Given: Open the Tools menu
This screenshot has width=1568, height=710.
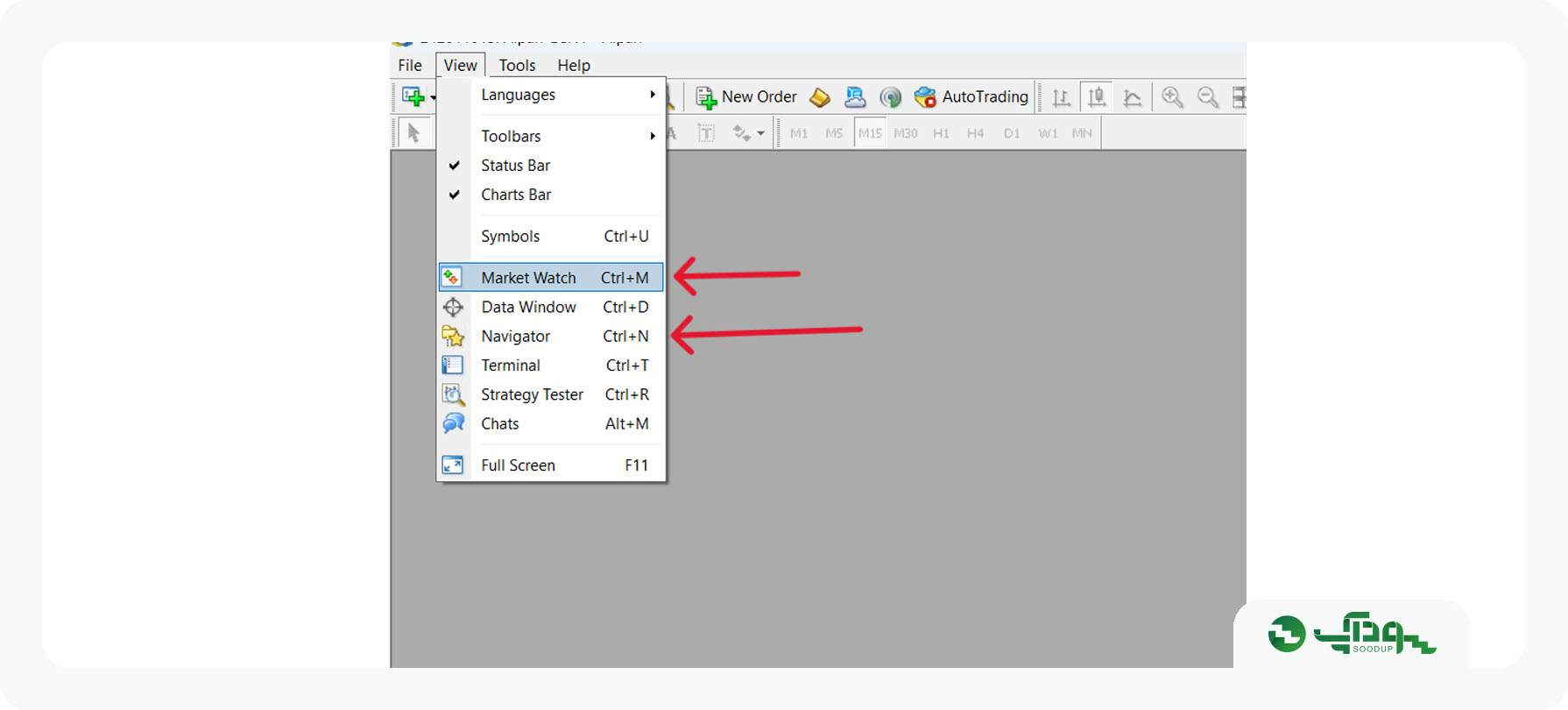Looking at the screenshot, I should (x=517, y=65).
